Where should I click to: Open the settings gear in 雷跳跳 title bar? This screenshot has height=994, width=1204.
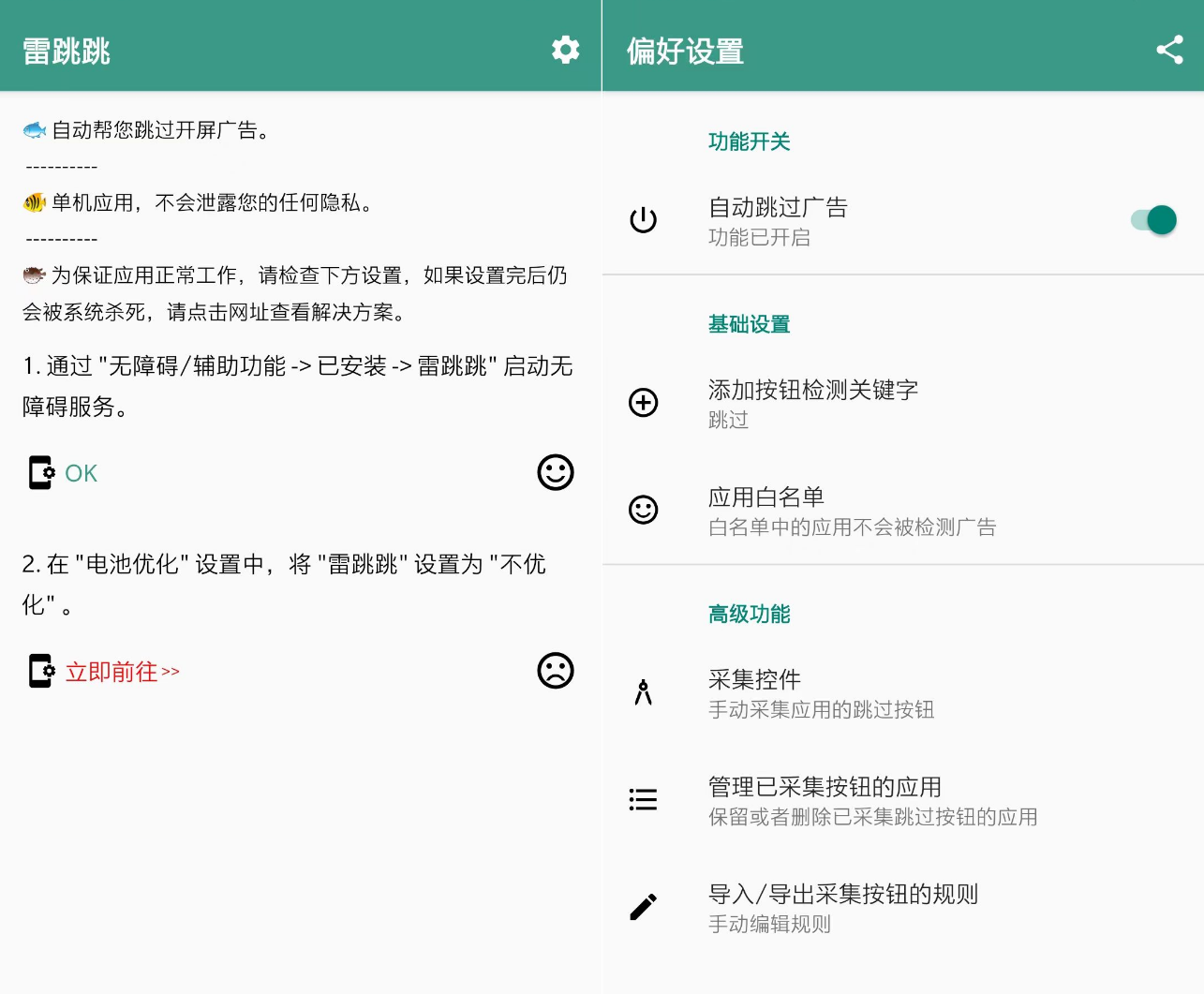[x=565, y=50]
